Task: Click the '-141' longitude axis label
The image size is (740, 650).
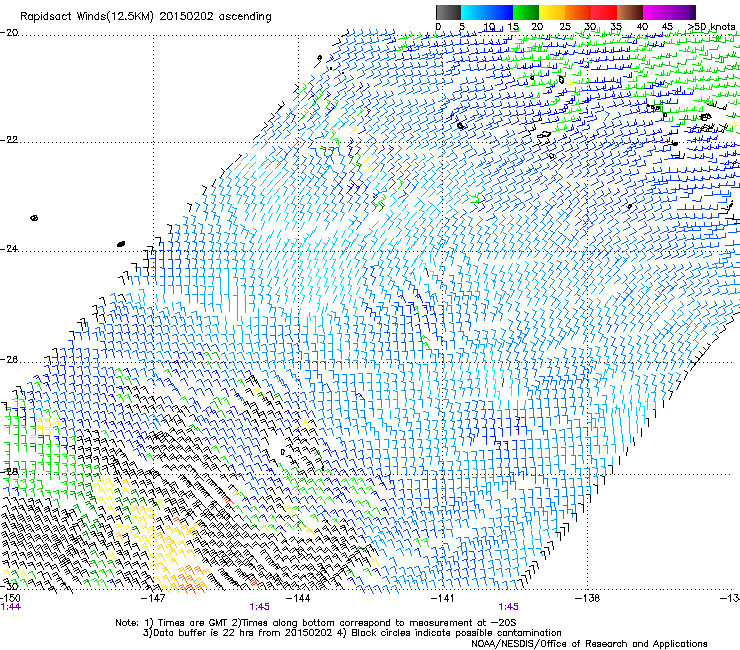Action: [x=442, y=598]
